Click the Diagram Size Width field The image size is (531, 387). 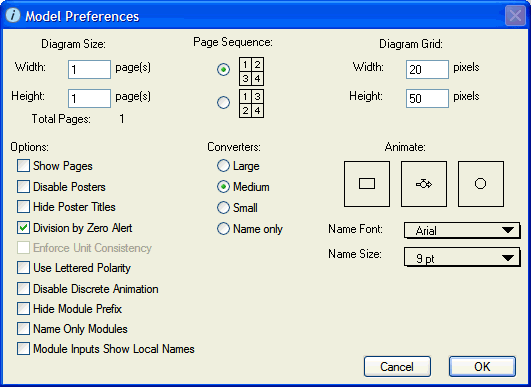(x=89, y=69)
